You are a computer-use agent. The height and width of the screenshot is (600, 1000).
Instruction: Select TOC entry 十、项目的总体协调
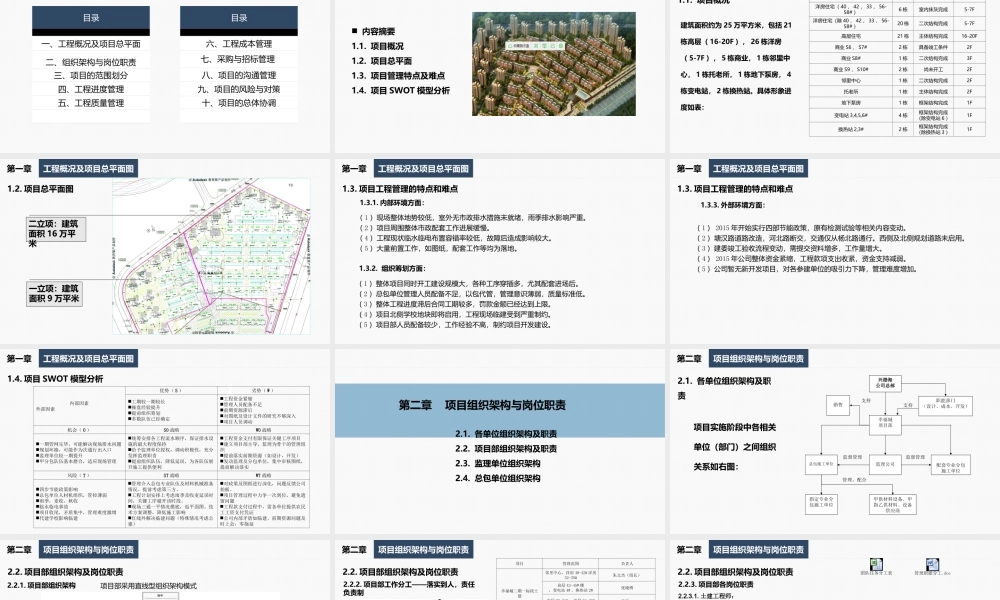(237, 102)
